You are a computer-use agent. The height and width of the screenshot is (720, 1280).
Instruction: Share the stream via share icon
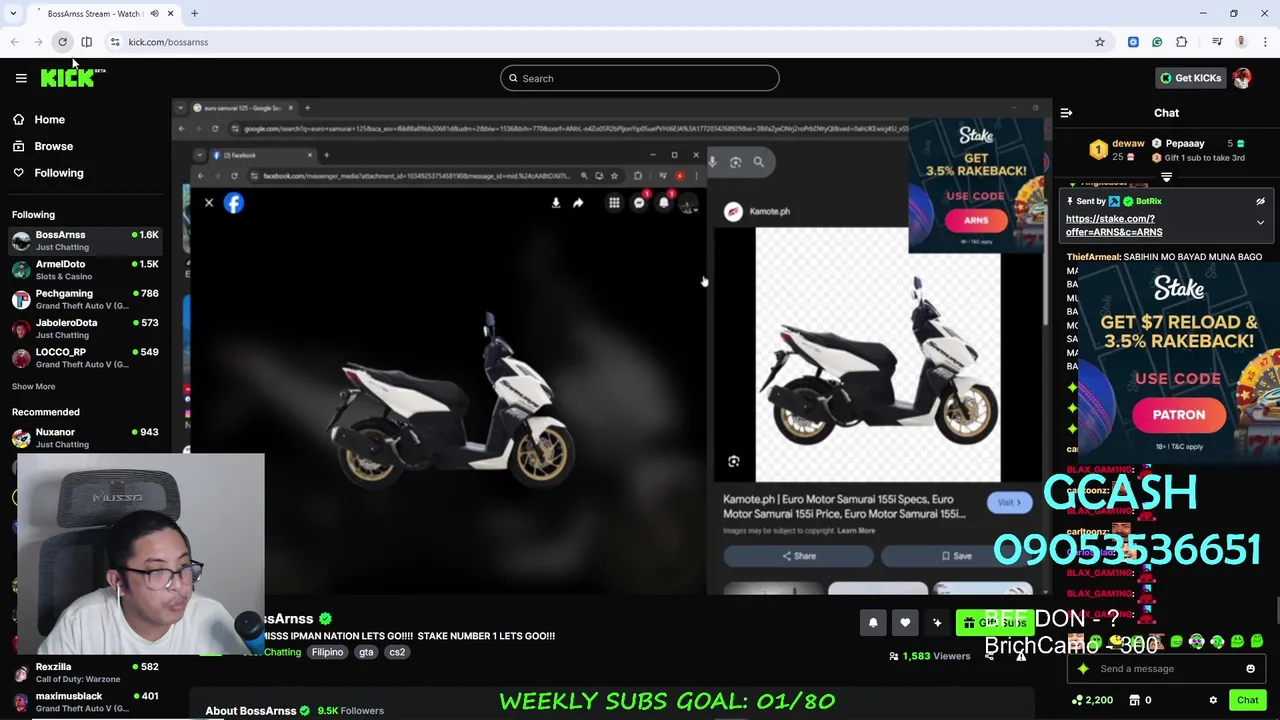(x=989, y=656)
